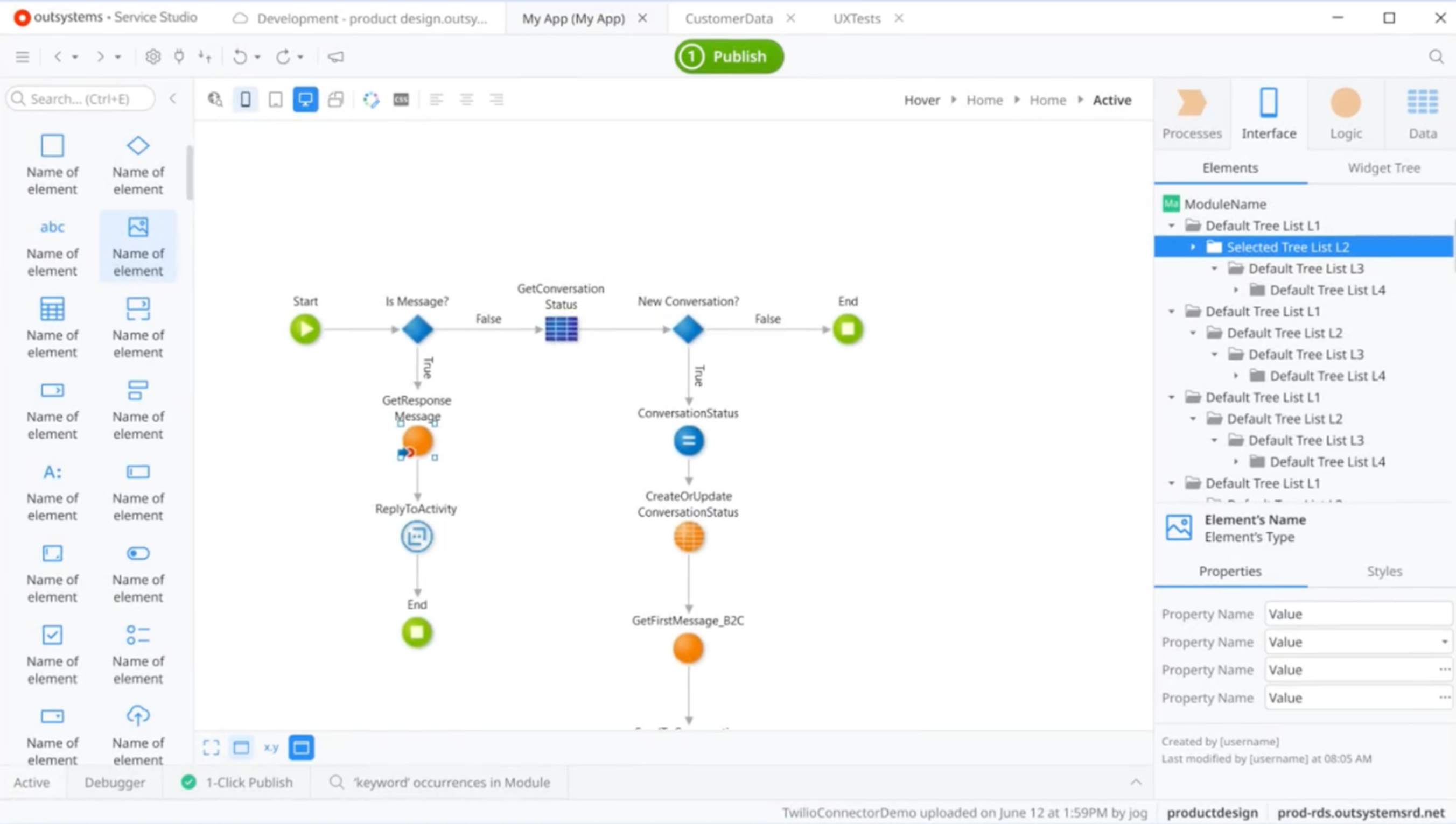1456x824 pixels.
Task: Select the Logic panel
Action: coord(1346,113)
